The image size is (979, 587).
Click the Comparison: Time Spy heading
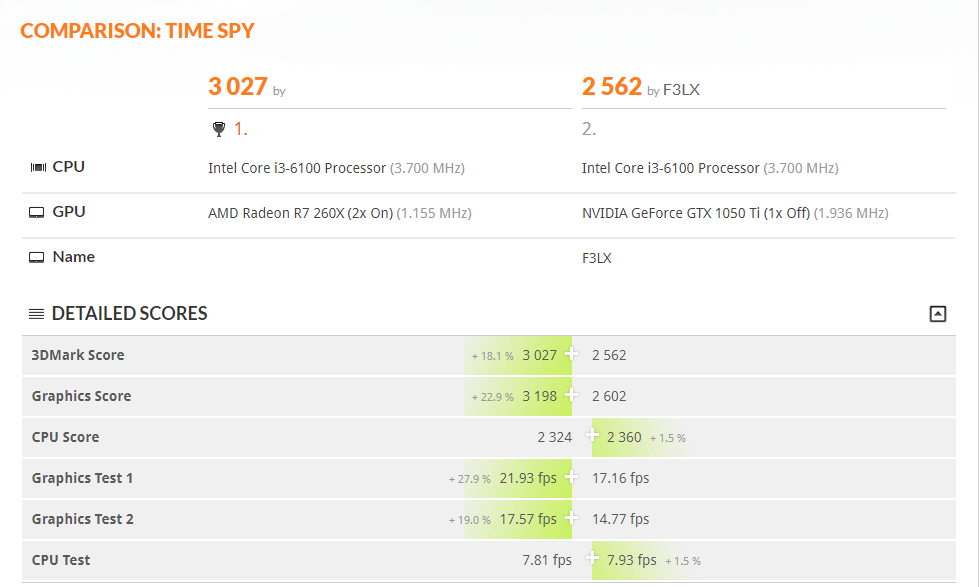click(137, 31)
